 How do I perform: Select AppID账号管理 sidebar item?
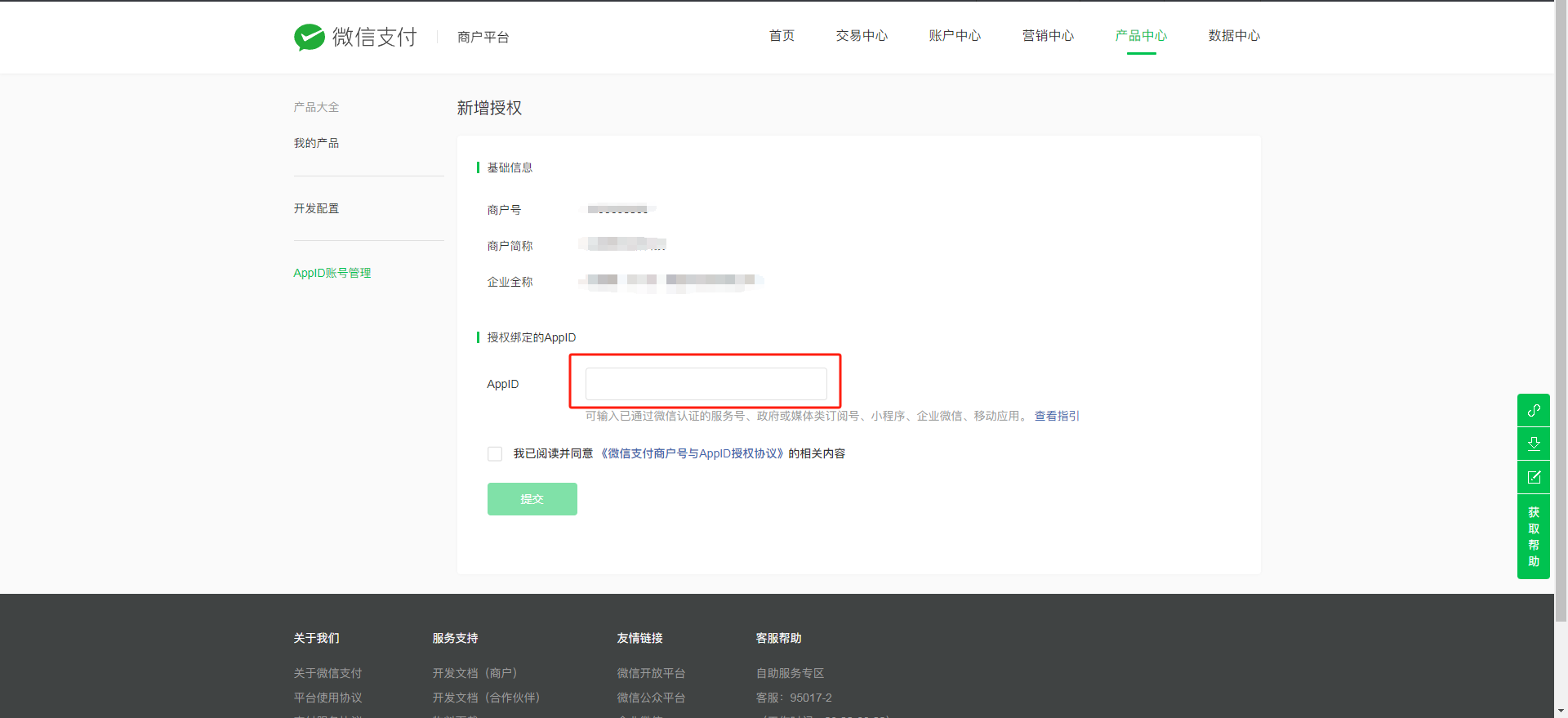[x=332, y=273]
